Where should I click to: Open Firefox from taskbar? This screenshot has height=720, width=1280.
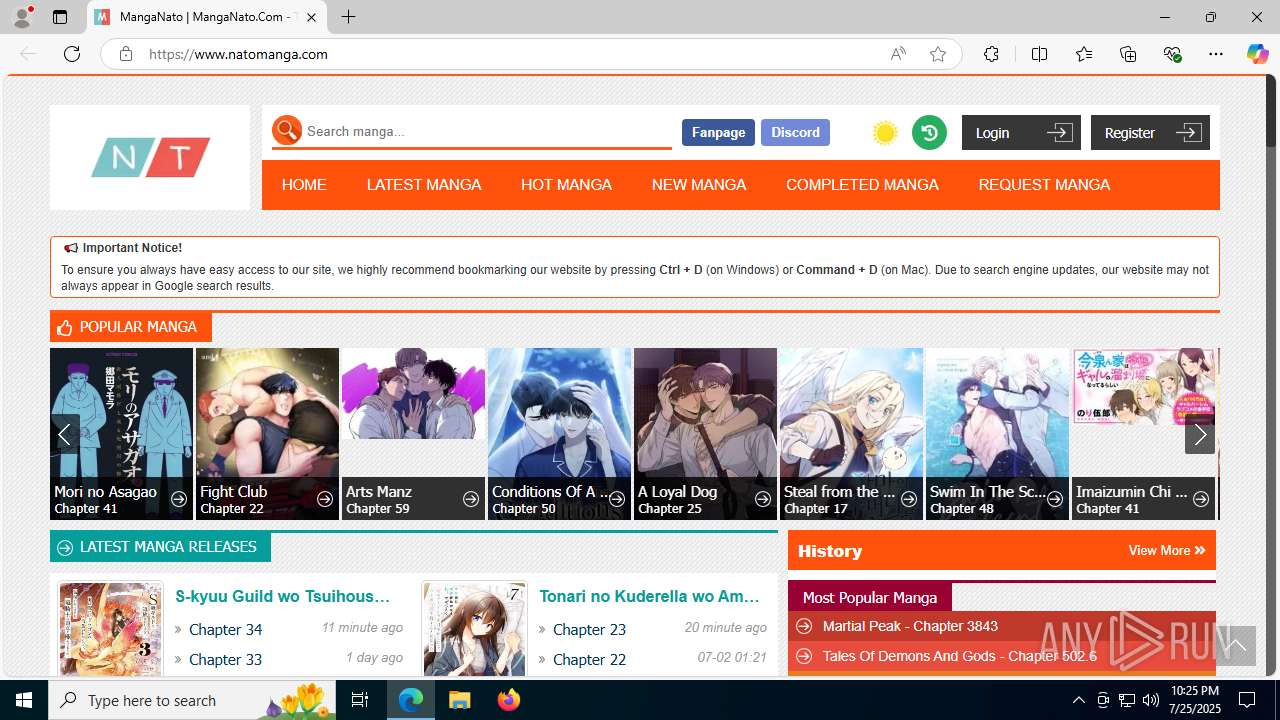[x=509, y=700]
